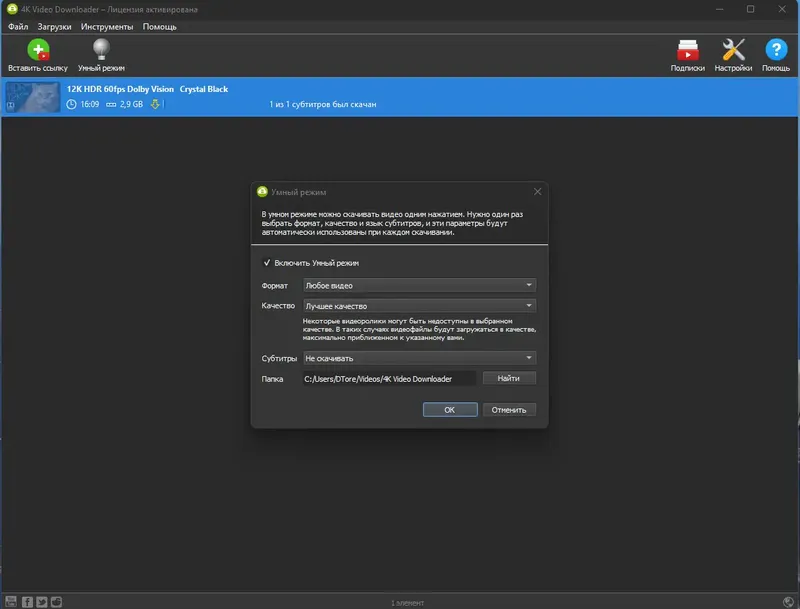Expand the Формат dropdown showing Любое видео
The image size is (800, 609).
click(419, 285)
